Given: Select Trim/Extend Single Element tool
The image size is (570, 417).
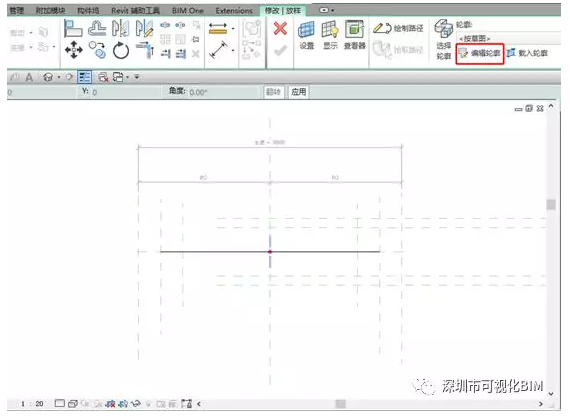Looking at the screenshot, I should [x=166, y=54].
